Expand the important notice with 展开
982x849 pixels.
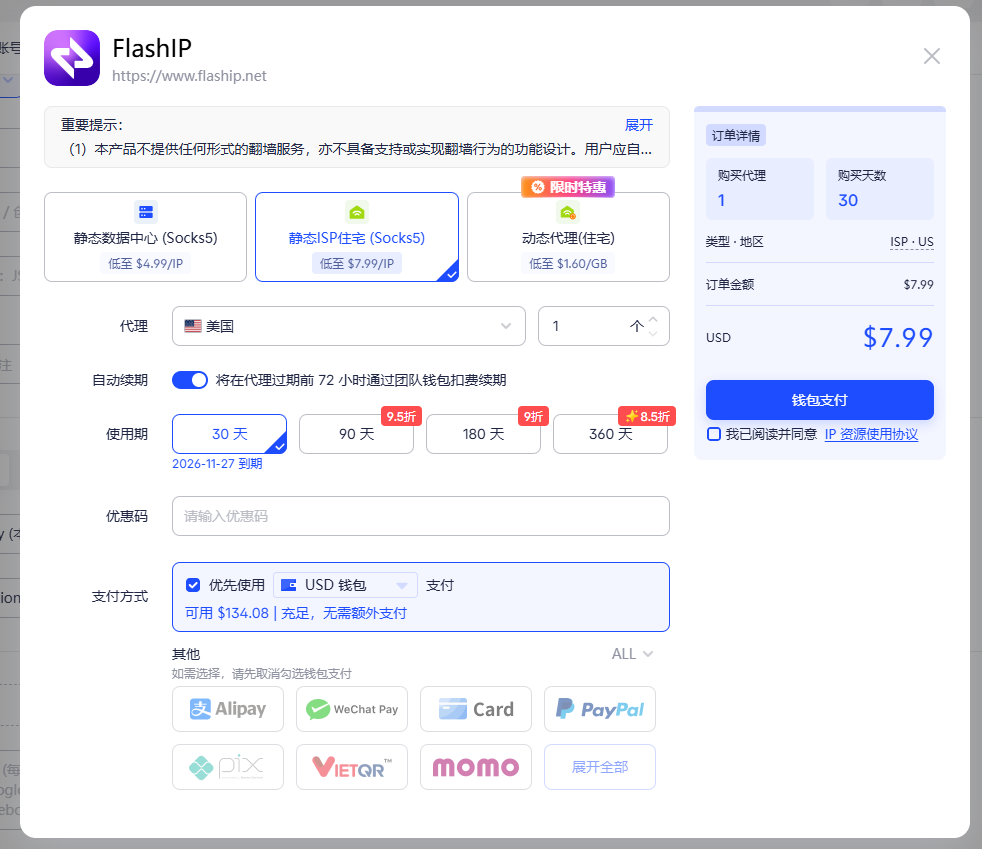point(638,125)
